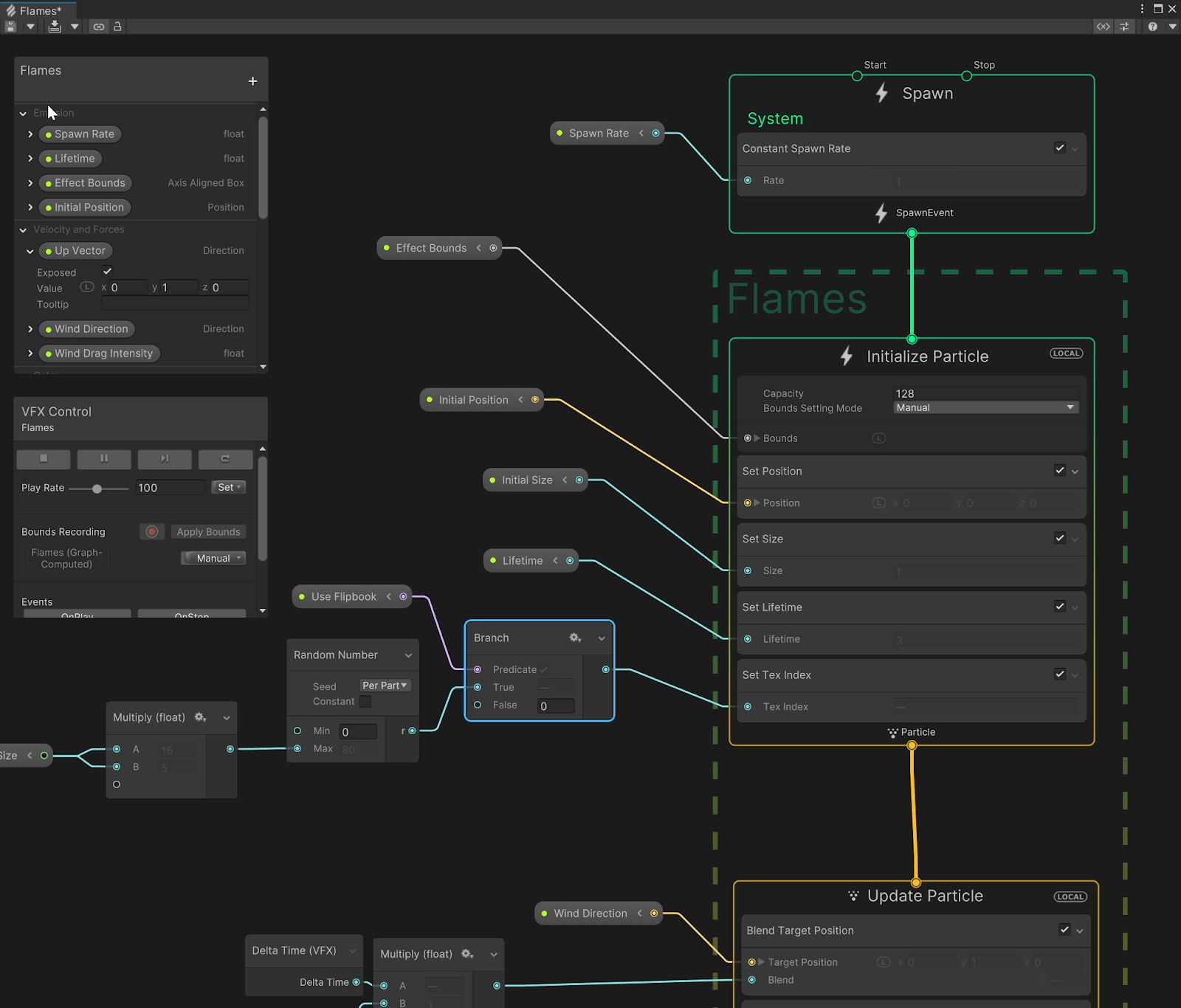Disable the Set Lifetime block checkbox
The width and height of the screenshot is (1181, 1008).
(x=1060, y=607)
